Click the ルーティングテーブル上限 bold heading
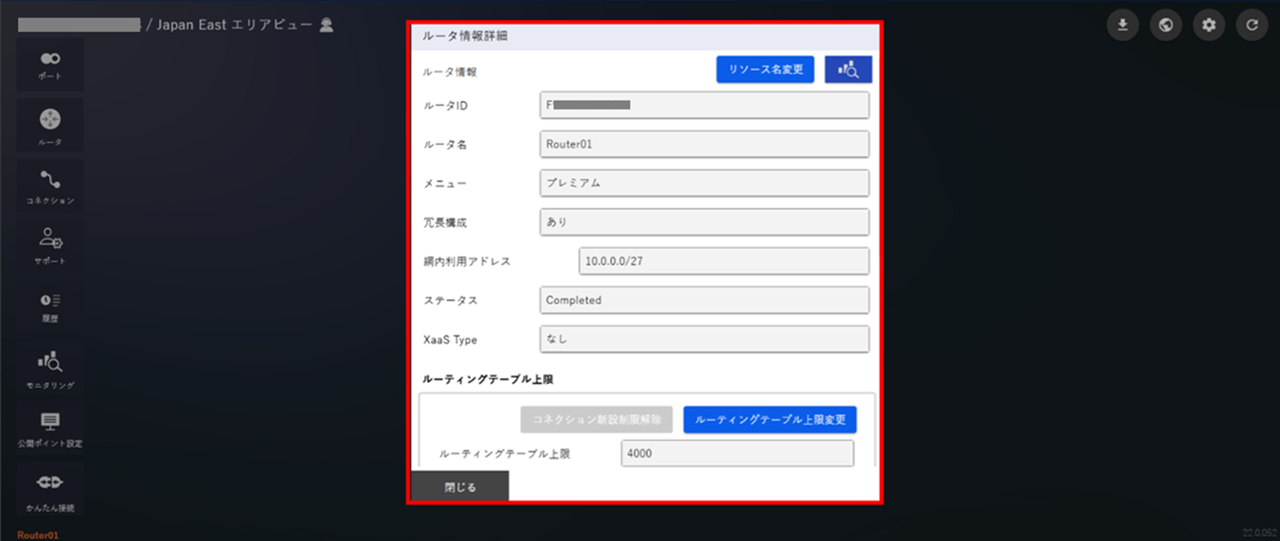This screenshot has width=1280, height=541. 488,380
